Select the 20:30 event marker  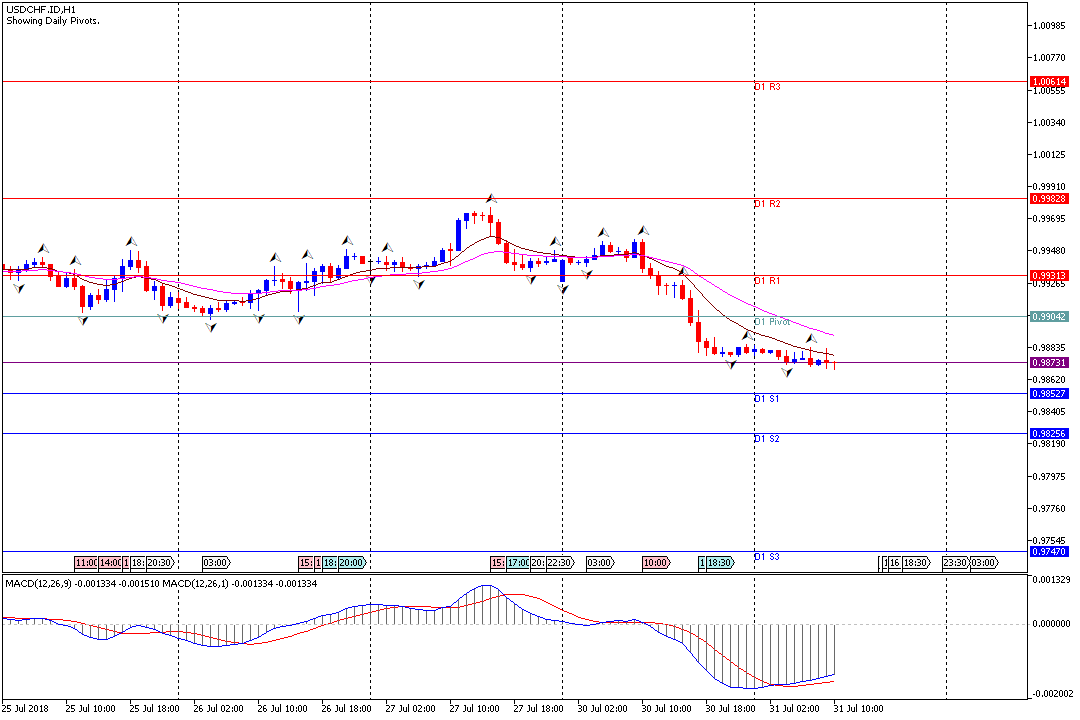[x=160, y=563]
